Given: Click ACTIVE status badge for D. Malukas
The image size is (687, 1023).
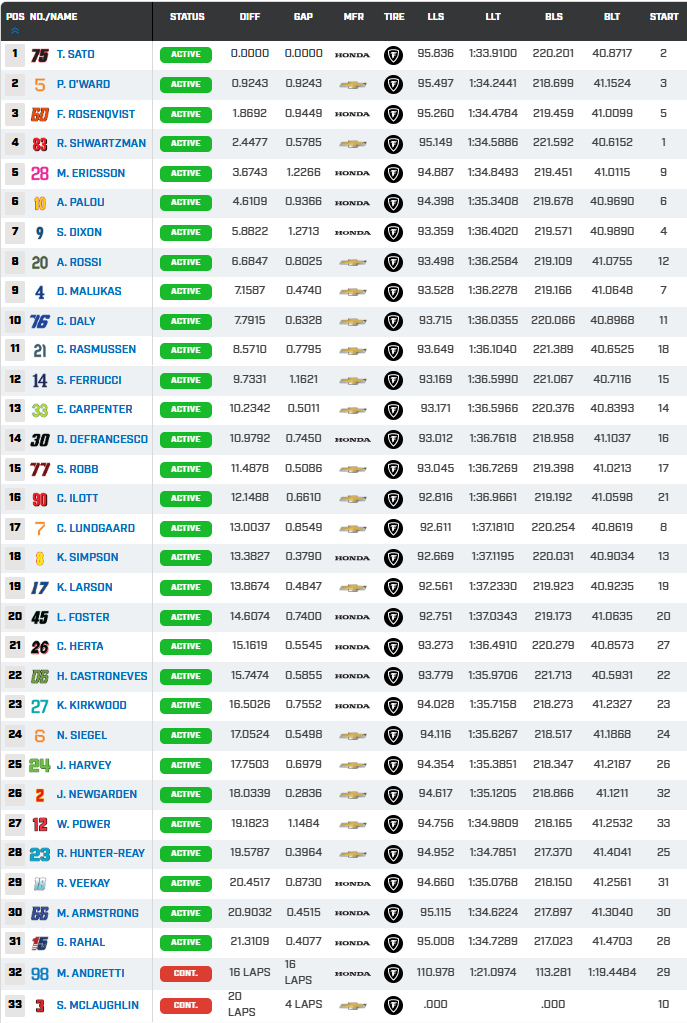Looking at the screenshot, I should pyautogui.click(x=186, y=292).
